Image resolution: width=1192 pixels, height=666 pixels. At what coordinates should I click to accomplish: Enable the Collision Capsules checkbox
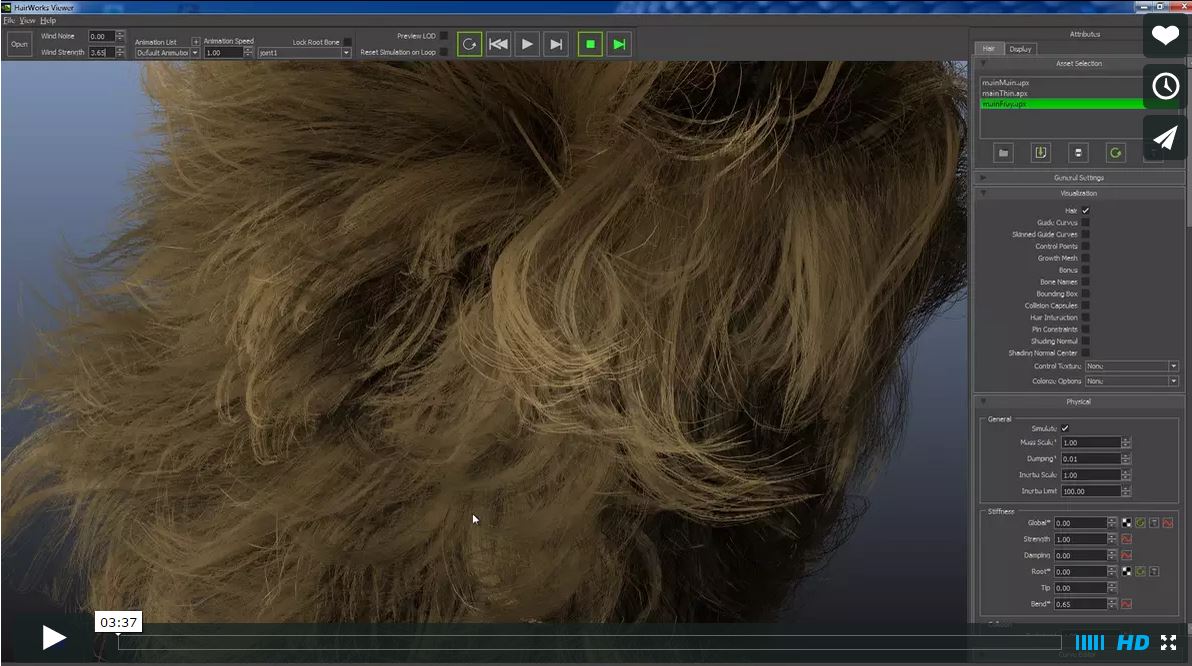[1086, 306]
